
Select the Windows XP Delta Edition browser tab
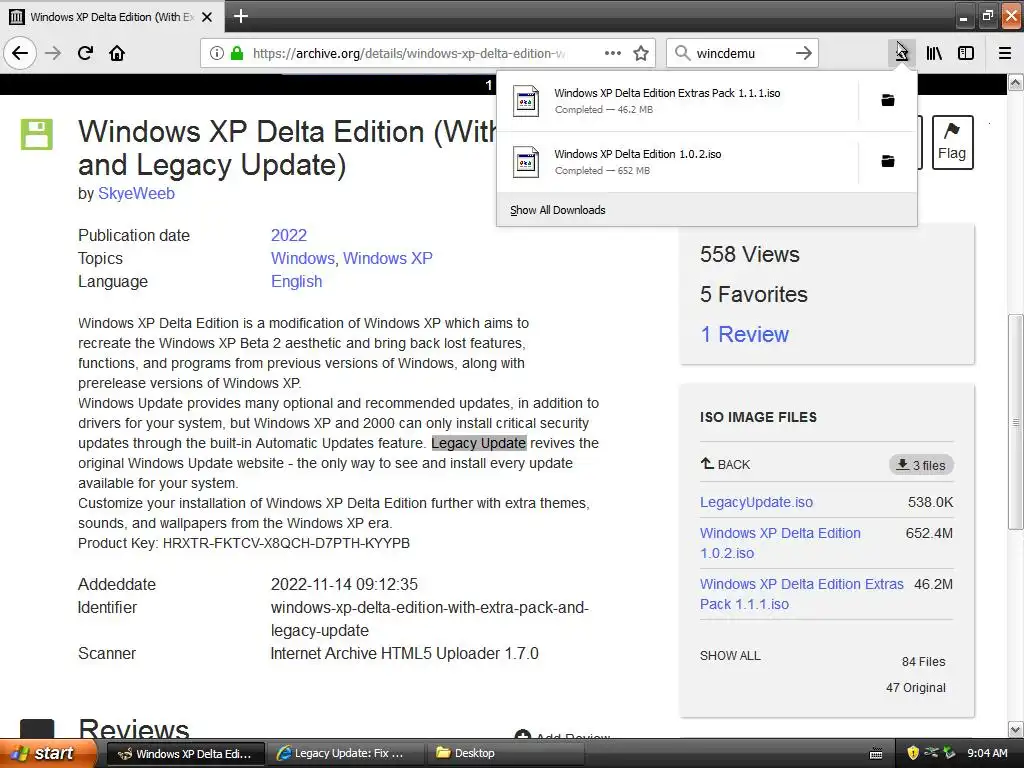(x=112, y=17)
